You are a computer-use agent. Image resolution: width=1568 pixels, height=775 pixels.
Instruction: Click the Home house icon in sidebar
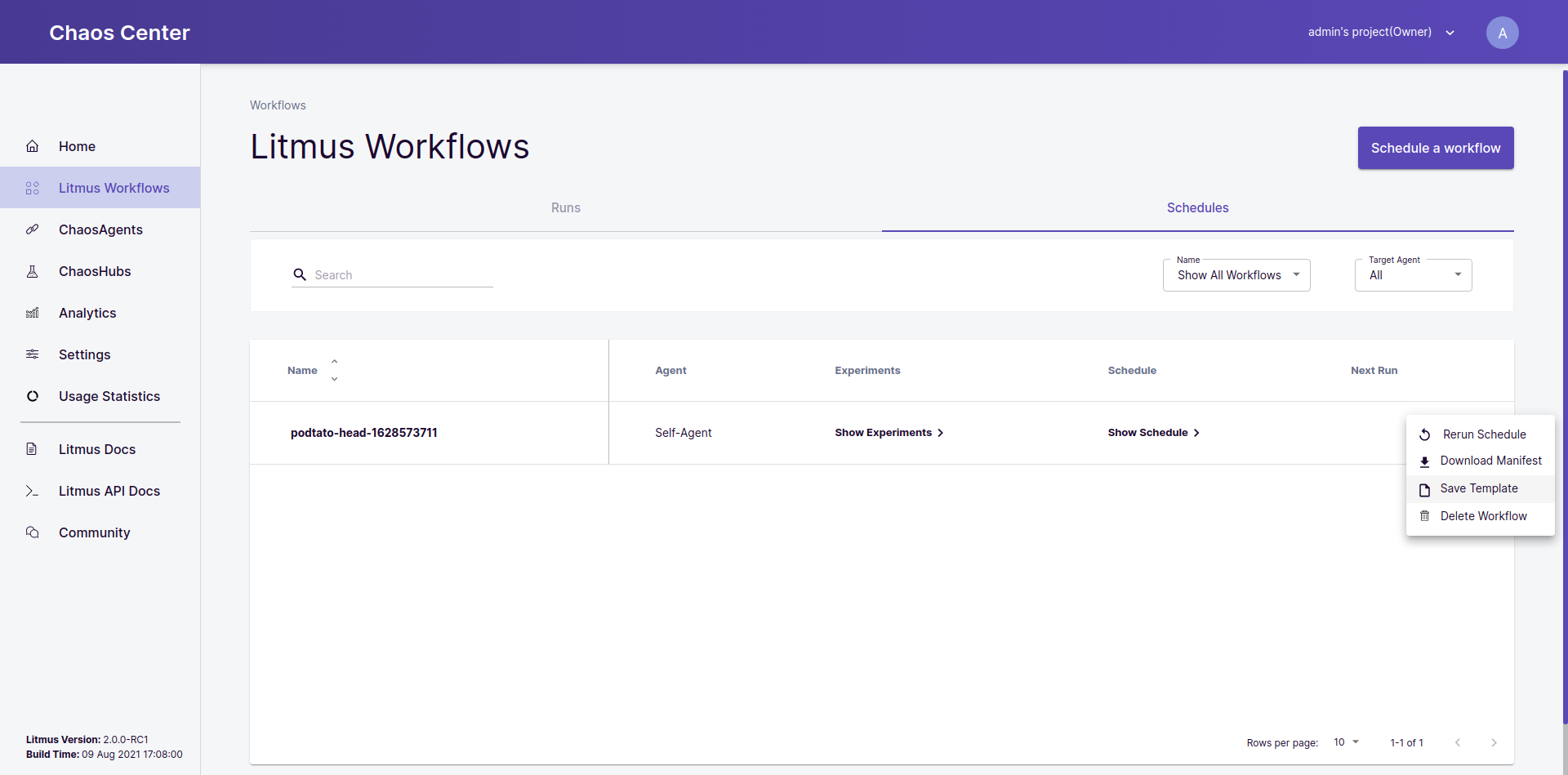pos(33,146)
